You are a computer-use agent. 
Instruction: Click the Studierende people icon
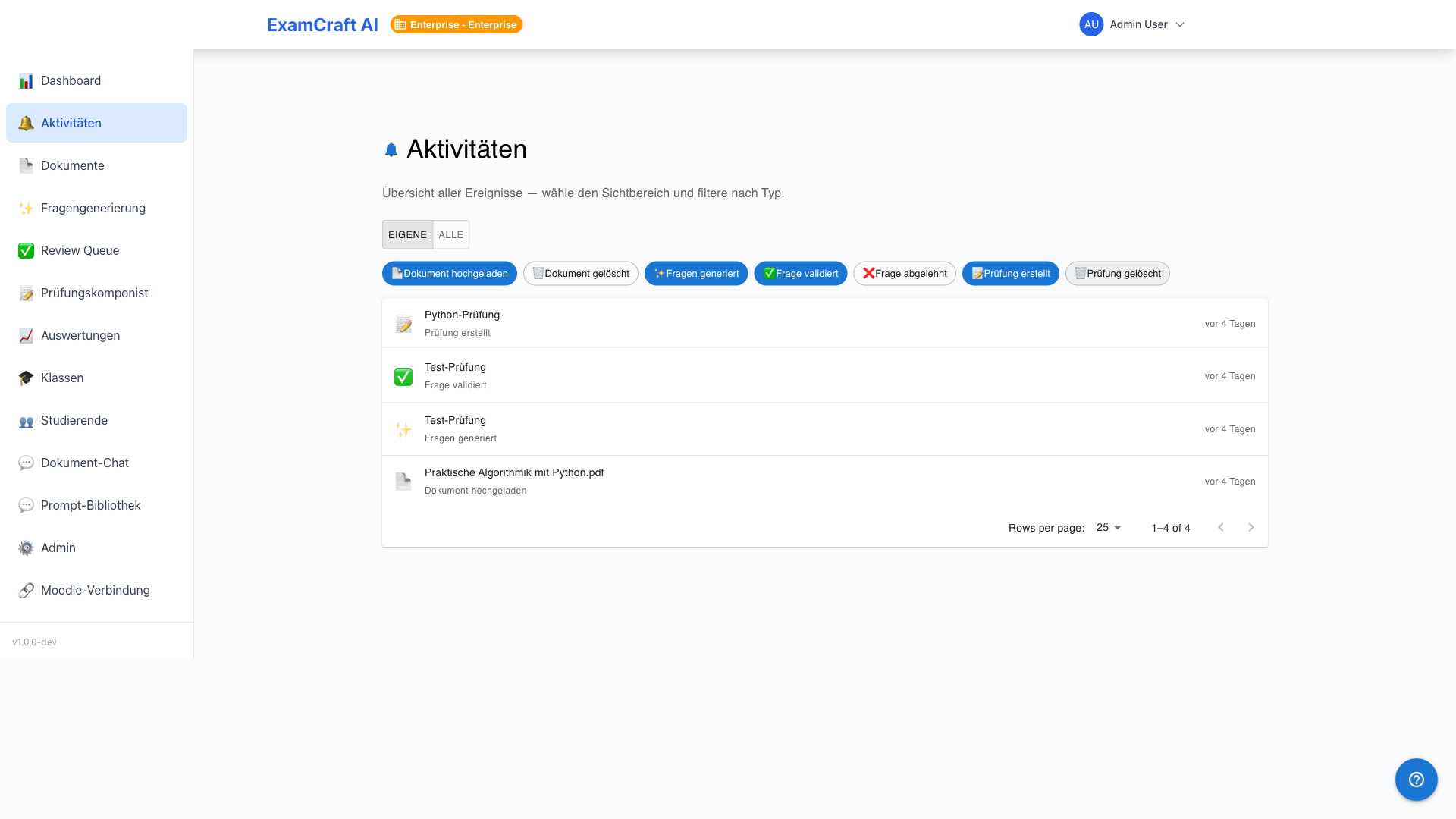click(26, 421)
